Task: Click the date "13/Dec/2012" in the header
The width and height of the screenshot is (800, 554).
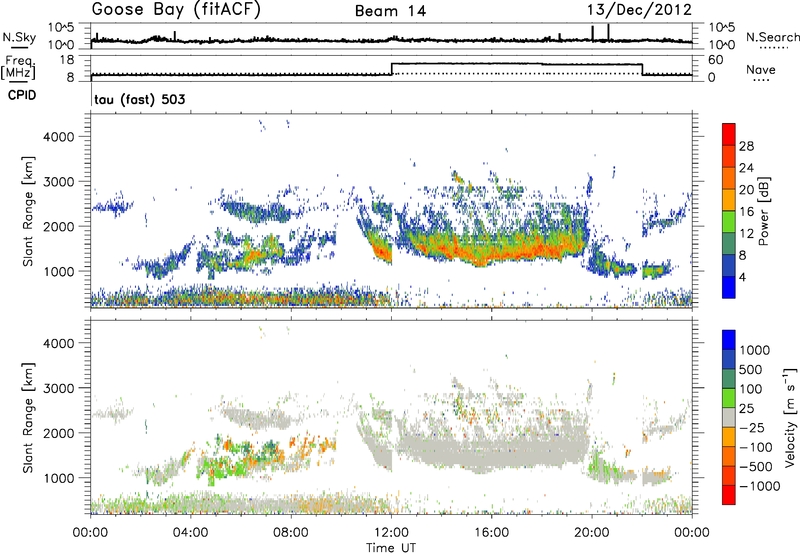Action: [639, 10]
